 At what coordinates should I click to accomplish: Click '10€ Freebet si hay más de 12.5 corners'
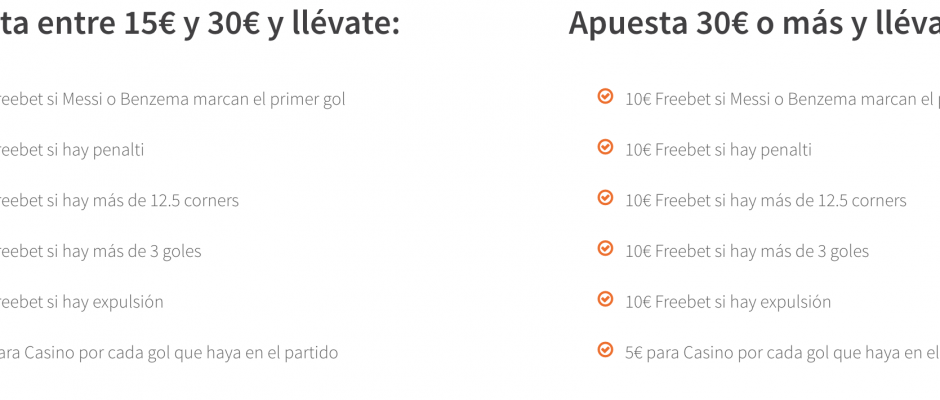point(766,200)
